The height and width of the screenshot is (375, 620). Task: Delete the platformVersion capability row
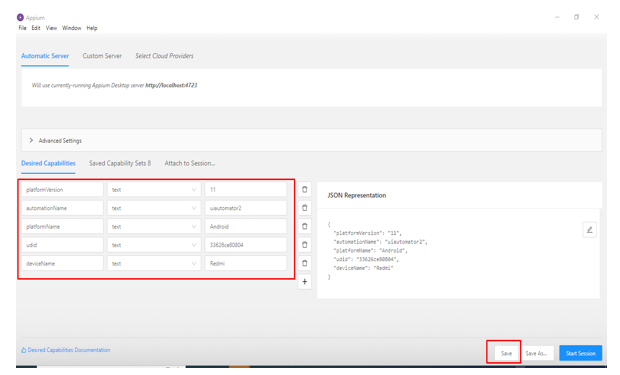[x=304, y=189]
